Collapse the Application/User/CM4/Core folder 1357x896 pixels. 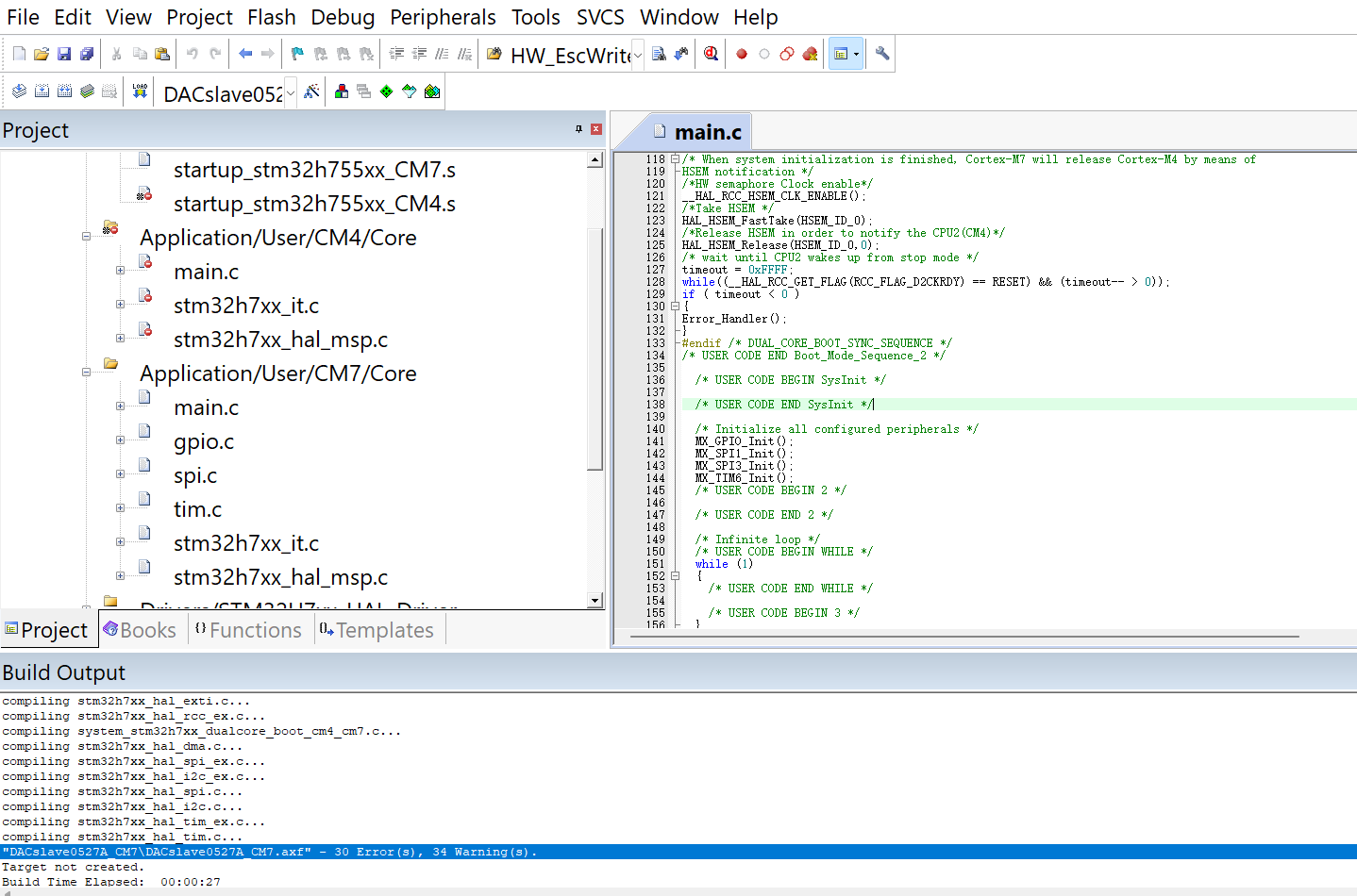[x=86, y=237]
